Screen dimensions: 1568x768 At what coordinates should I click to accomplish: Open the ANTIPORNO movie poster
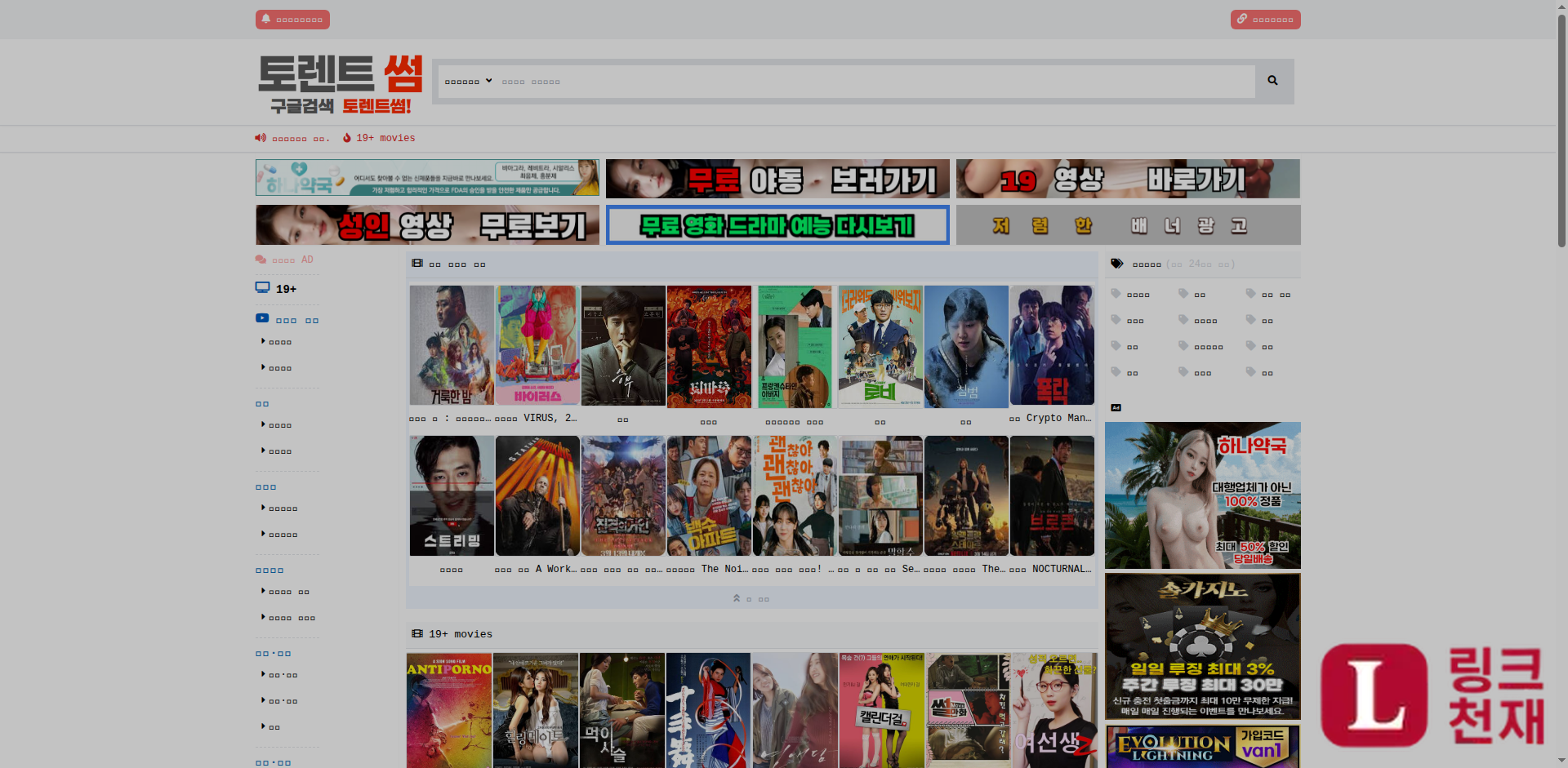coord(449,710)
